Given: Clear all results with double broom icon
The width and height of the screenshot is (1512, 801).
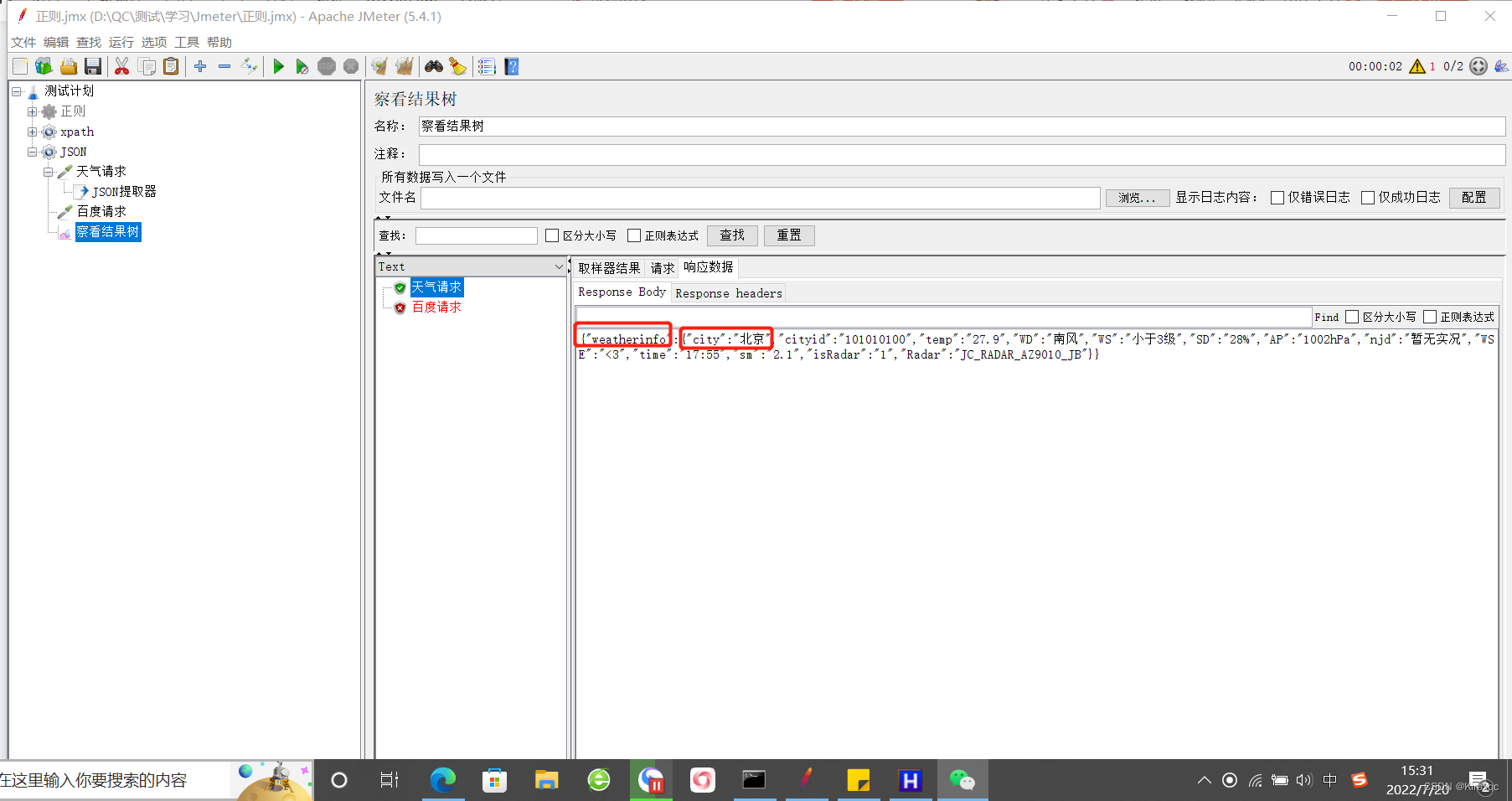Looking at the screenshot, I should (405, 66).
